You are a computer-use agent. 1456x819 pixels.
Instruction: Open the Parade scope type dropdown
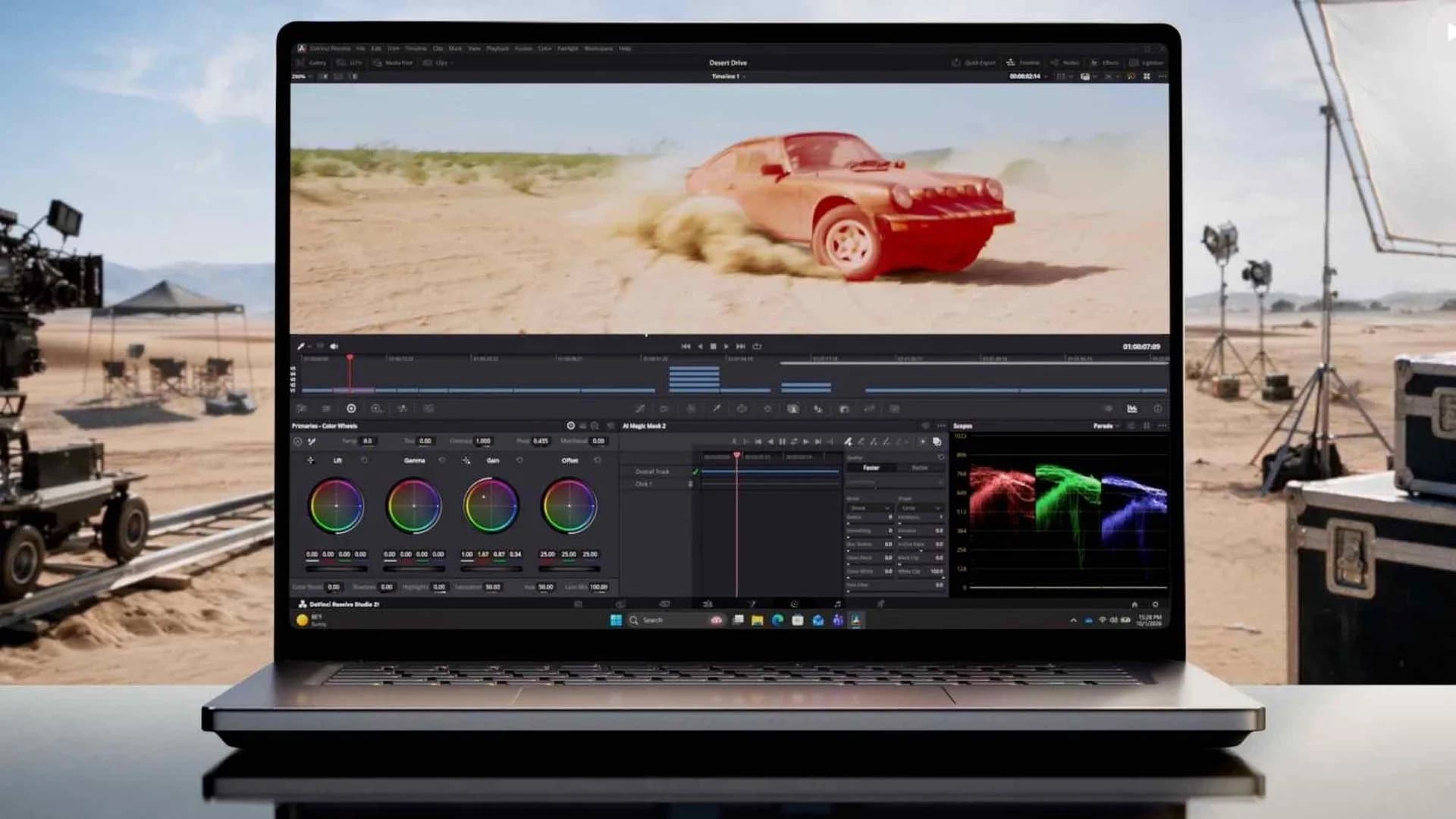(x=1106, y=426)
